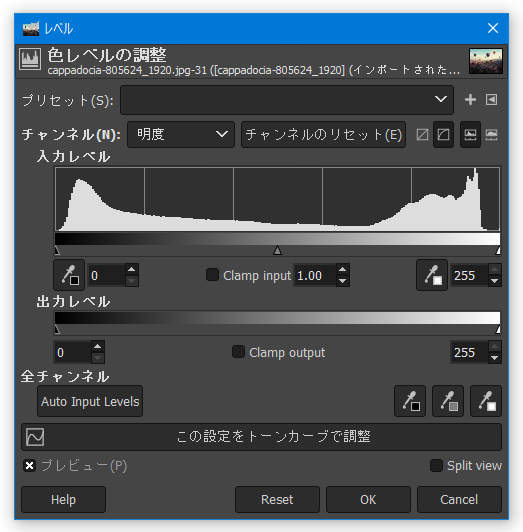
Task: Enable Clamp output checkbox
Action: [238, 352]
